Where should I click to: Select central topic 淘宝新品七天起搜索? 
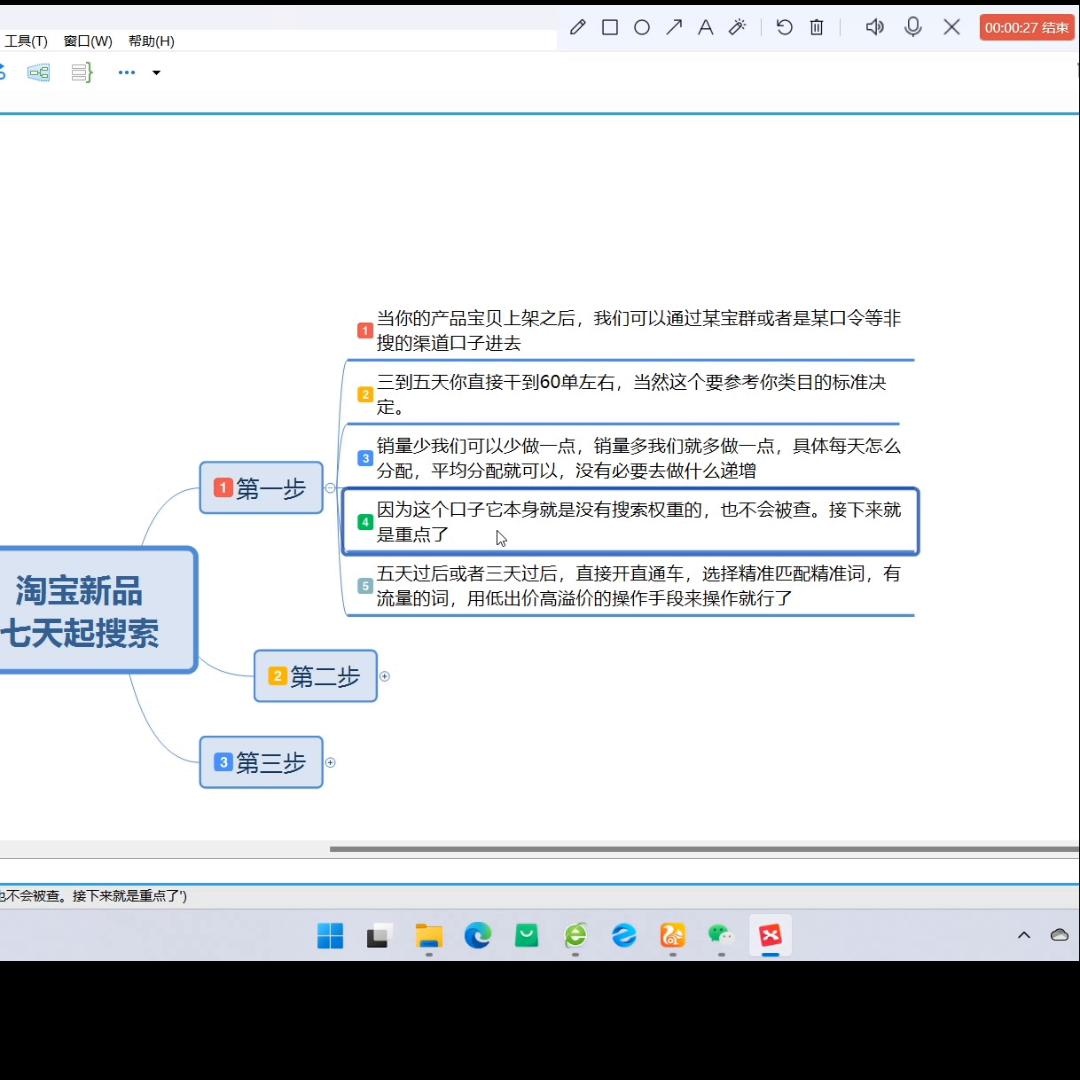click(x=96, y=610)
